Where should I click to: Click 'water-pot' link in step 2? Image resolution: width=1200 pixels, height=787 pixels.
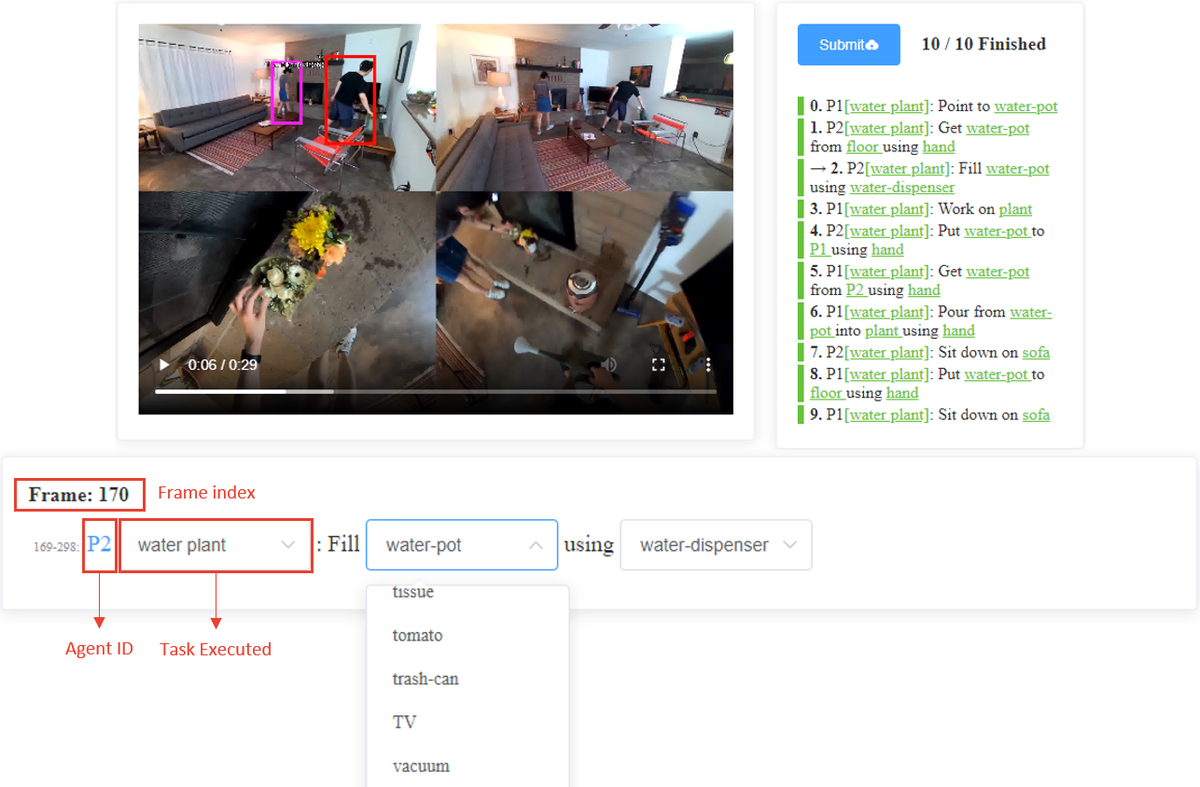[1017, 168]
